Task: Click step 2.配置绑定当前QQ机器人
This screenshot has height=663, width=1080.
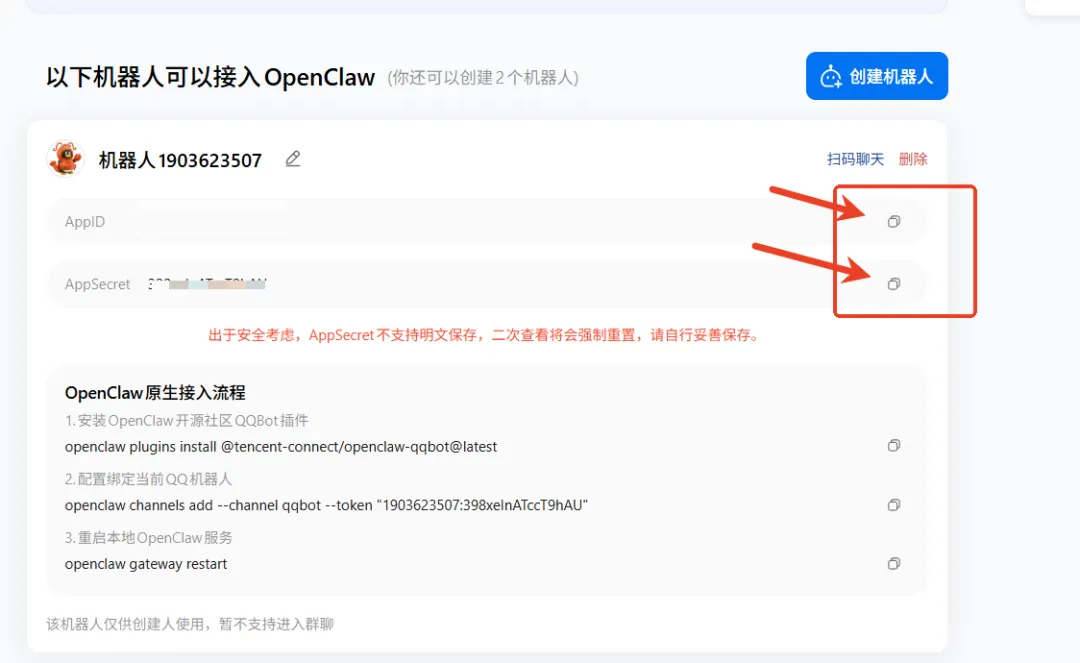Action: click(x=148, y=479)
